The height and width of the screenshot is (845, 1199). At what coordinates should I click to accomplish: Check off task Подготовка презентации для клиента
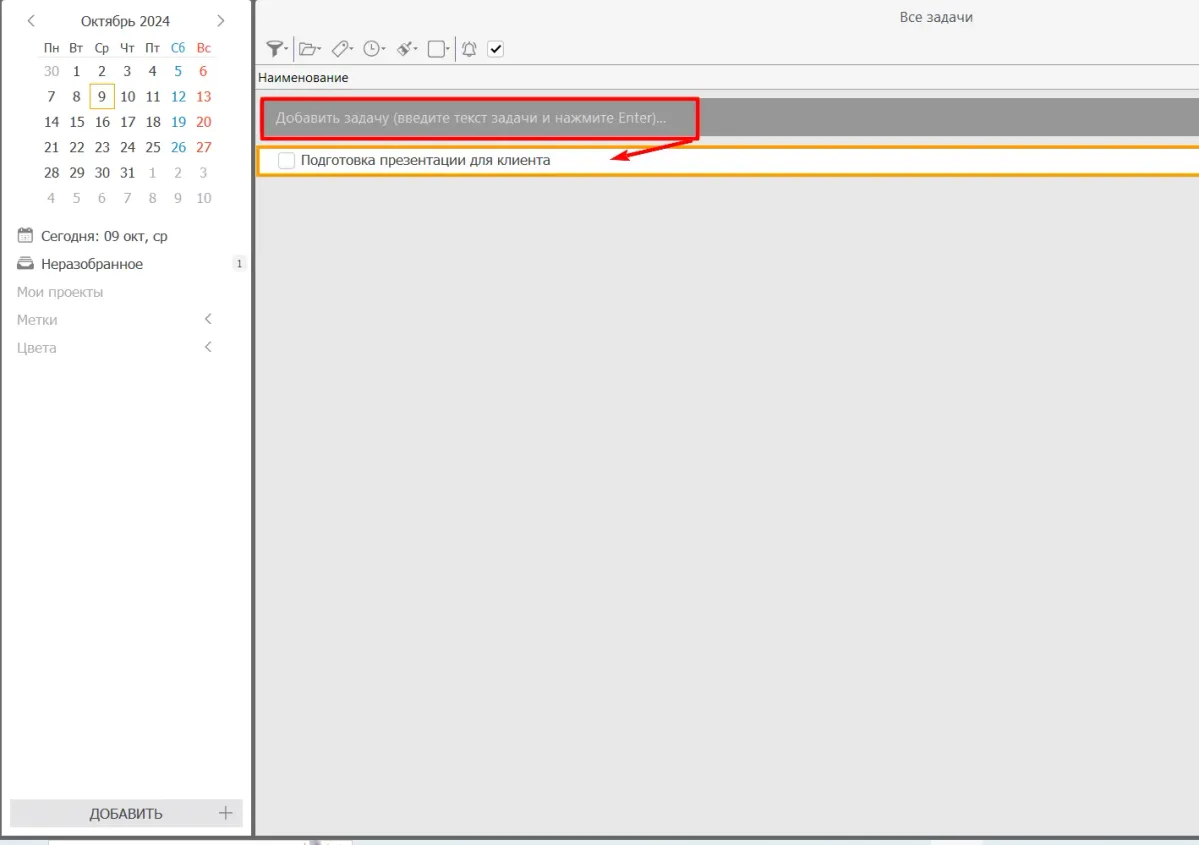pos(286,161)
